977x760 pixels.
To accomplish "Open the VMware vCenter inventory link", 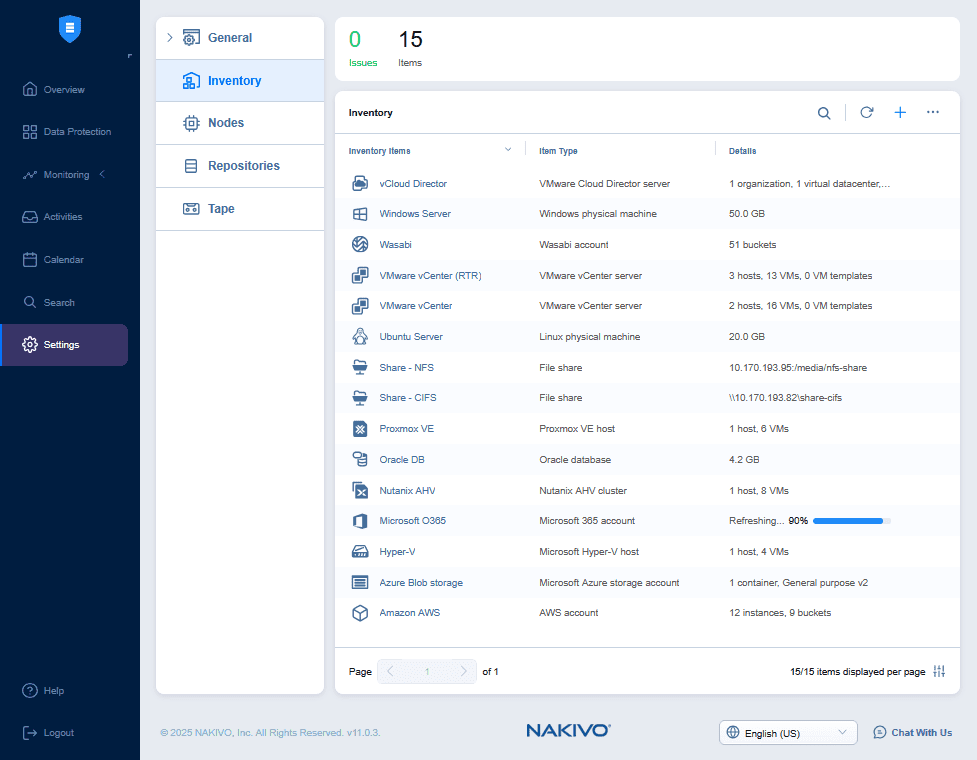I will click(x=416, y=306).
